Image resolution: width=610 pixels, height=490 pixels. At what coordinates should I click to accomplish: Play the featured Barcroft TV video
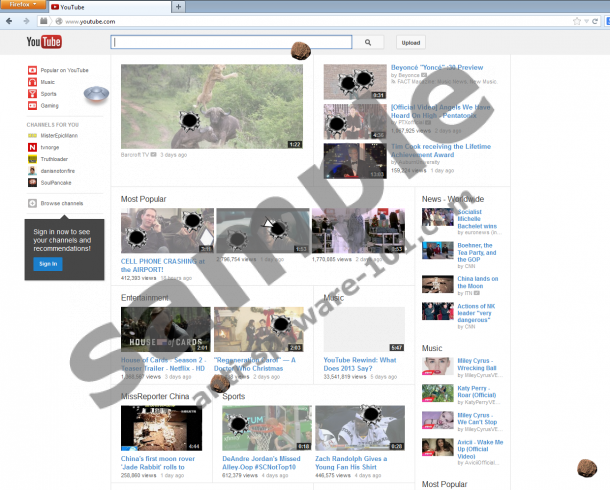click(211, 107)
